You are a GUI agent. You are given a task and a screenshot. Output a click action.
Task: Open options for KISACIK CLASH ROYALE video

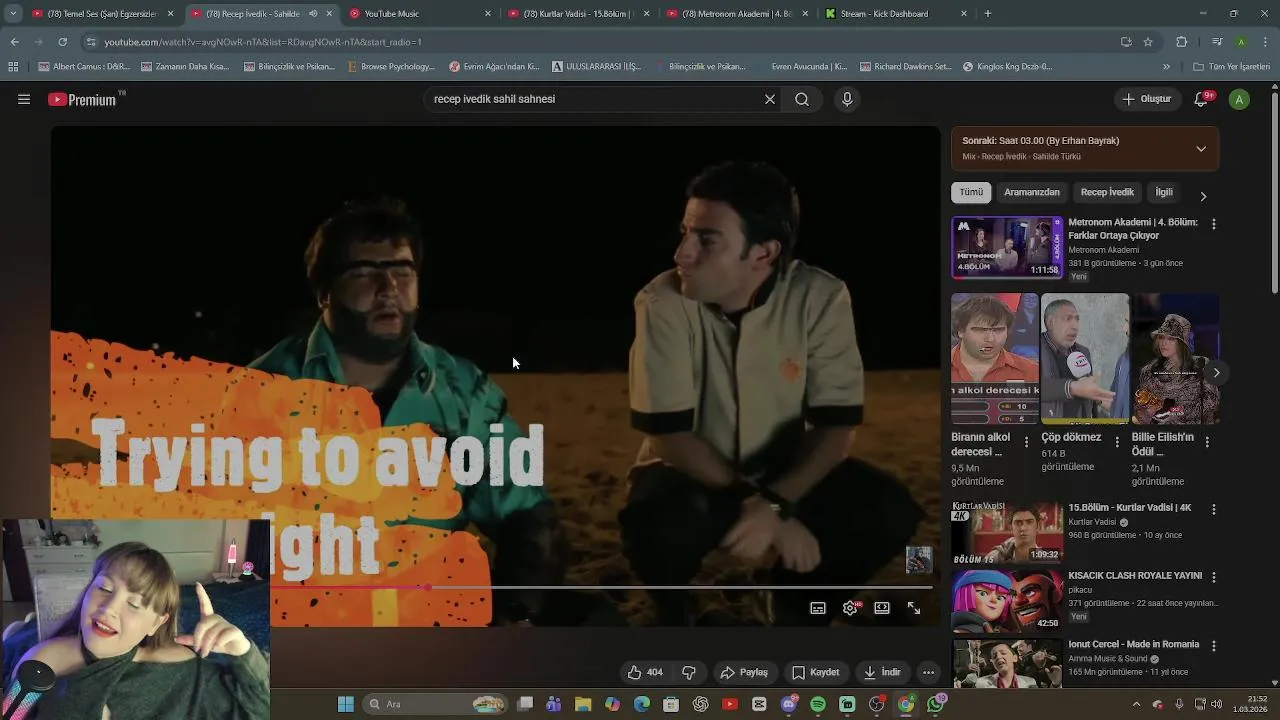(x=1214, y=577)
